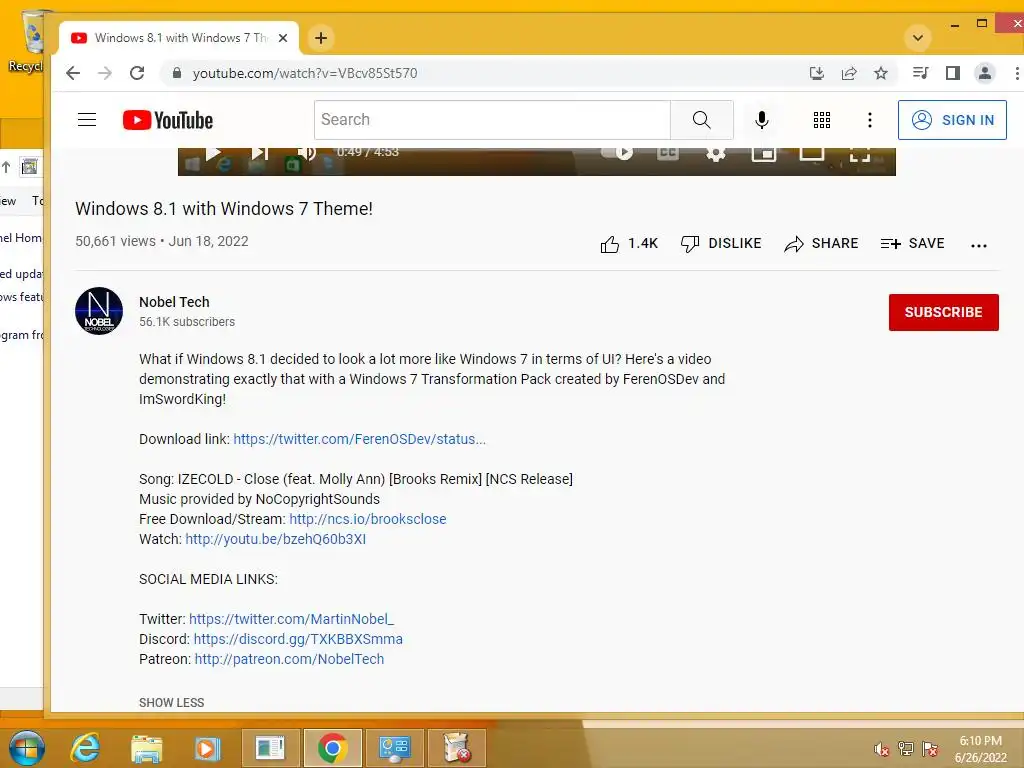1024x768 pixels.
Task: Start voice search with the microphone
Action: tap(761, 120)
